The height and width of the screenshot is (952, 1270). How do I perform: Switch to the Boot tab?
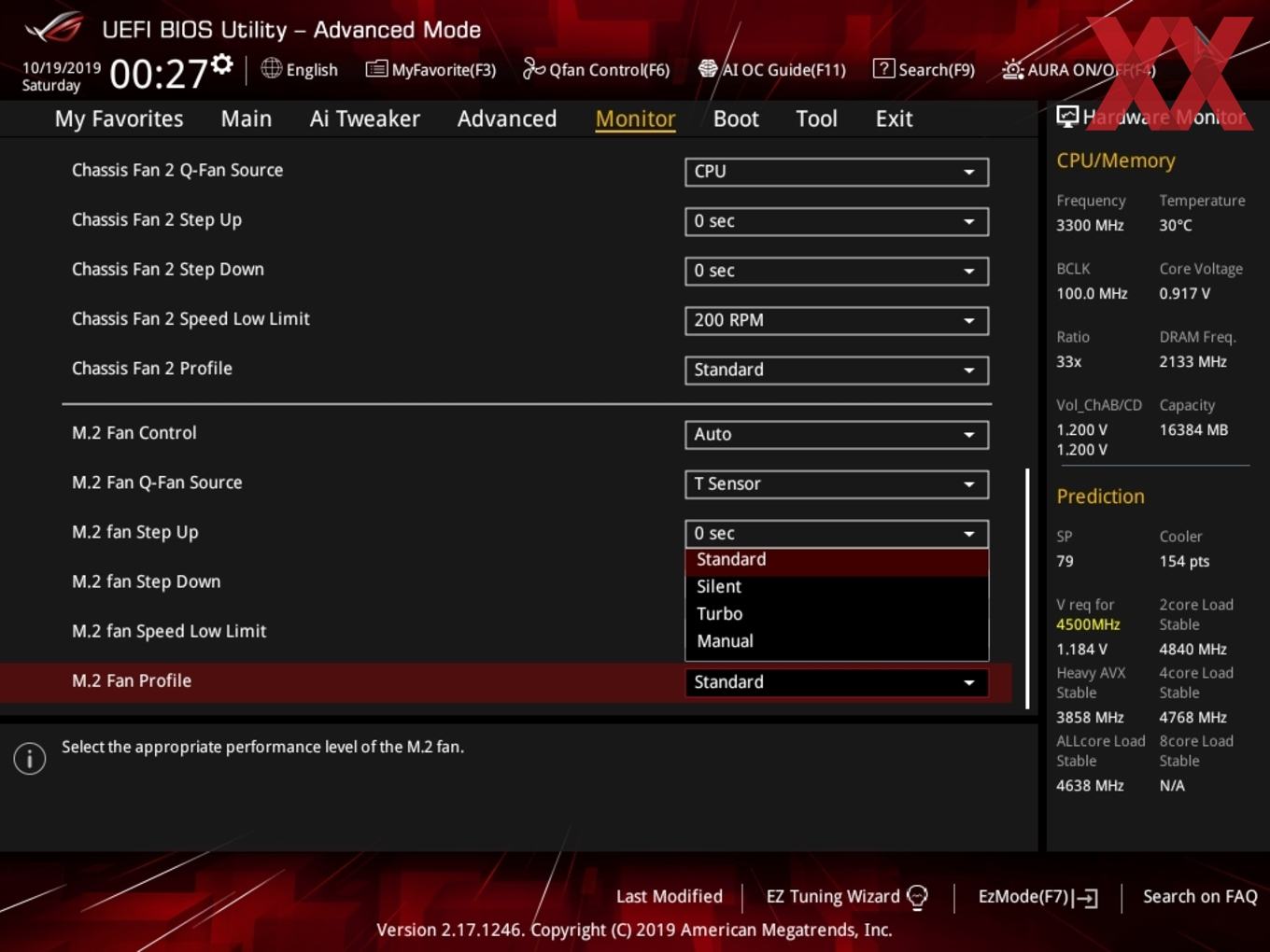[x=736, y=119]
